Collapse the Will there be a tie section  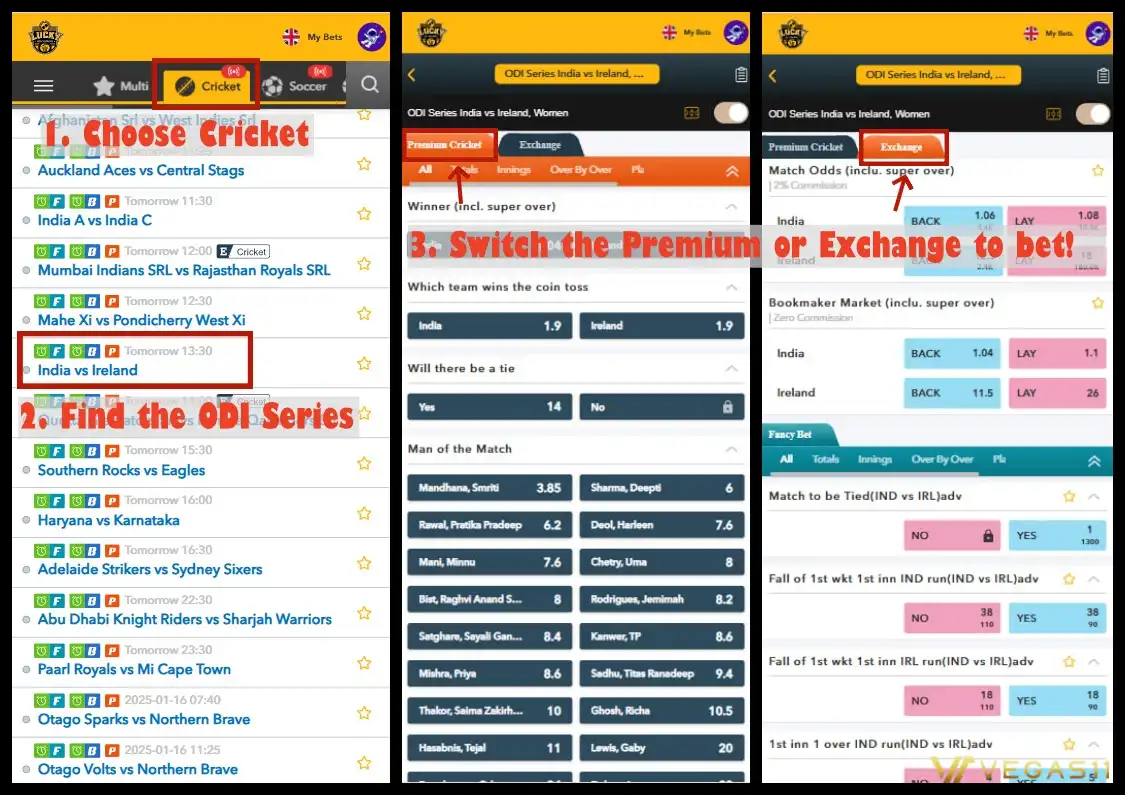(731, 369)
